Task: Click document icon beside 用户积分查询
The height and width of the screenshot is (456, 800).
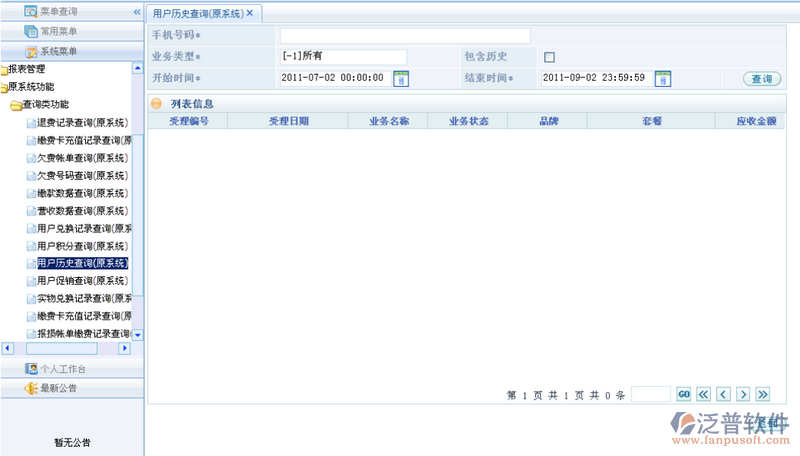Action: (x=32, y=246)
